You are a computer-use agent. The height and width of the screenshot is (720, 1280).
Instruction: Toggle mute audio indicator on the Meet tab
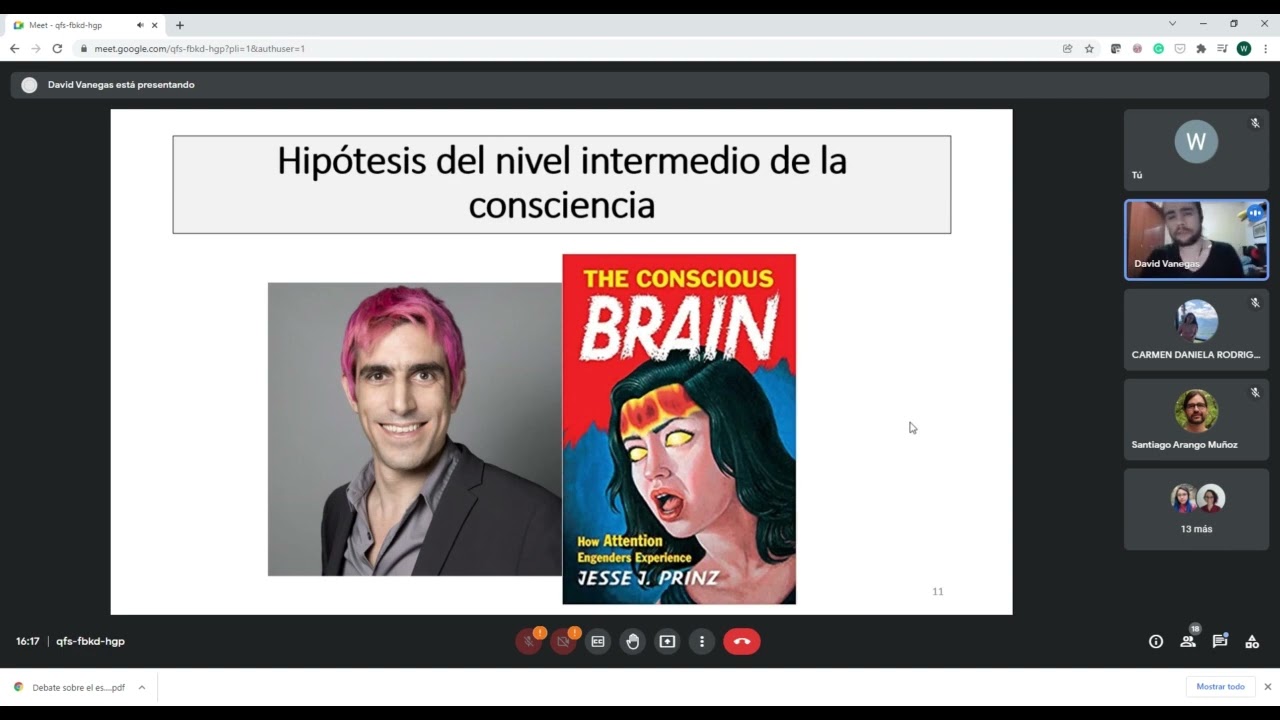(140, 25)
